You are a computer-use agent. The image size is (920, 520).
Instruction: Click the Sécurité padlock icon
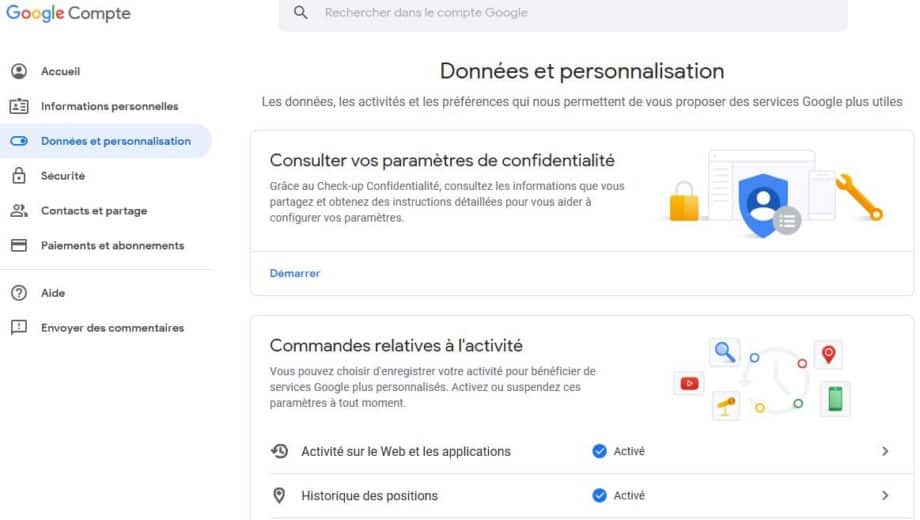[19, 175]
